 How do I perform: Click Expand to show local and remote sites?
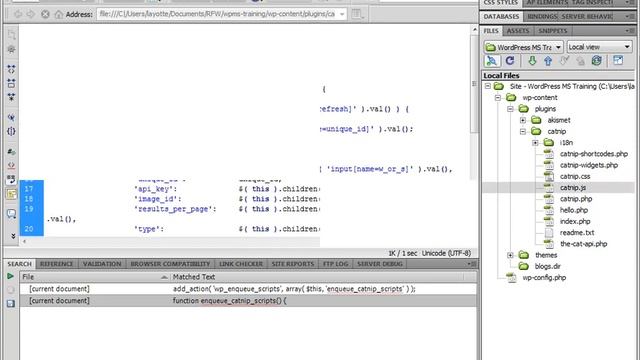tap(618, 61)
